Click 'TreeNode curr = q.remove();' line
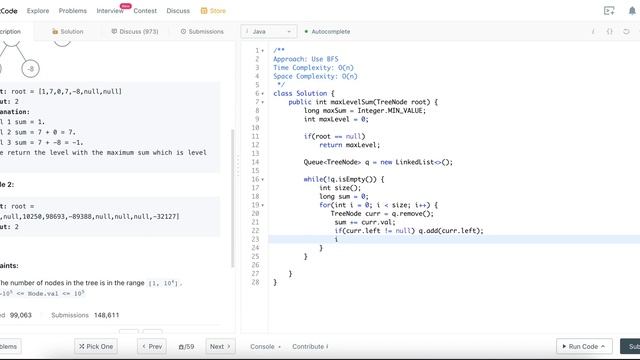 (x=382, y=214)
